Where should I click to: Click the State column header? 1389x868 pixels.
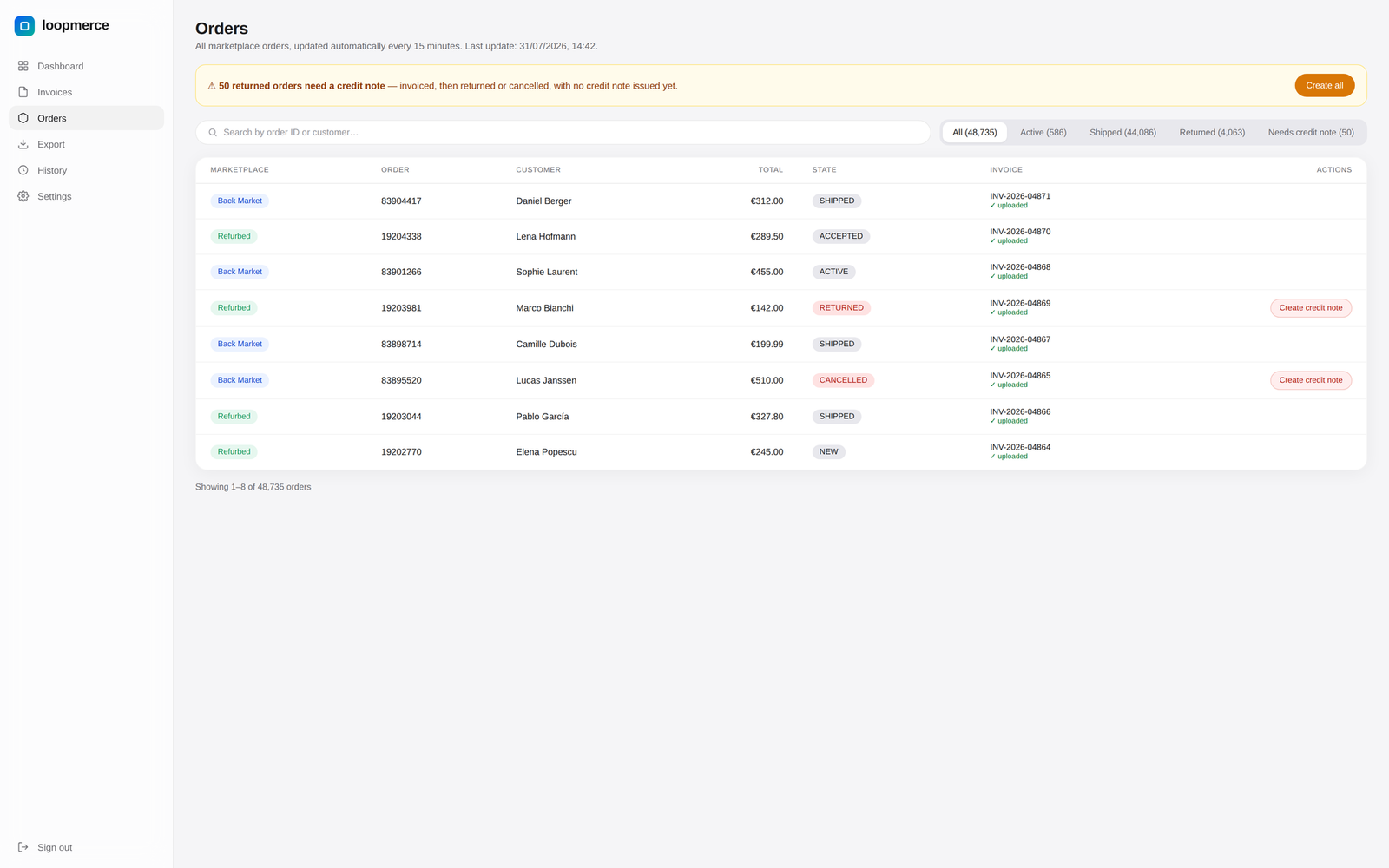(824, 170)
